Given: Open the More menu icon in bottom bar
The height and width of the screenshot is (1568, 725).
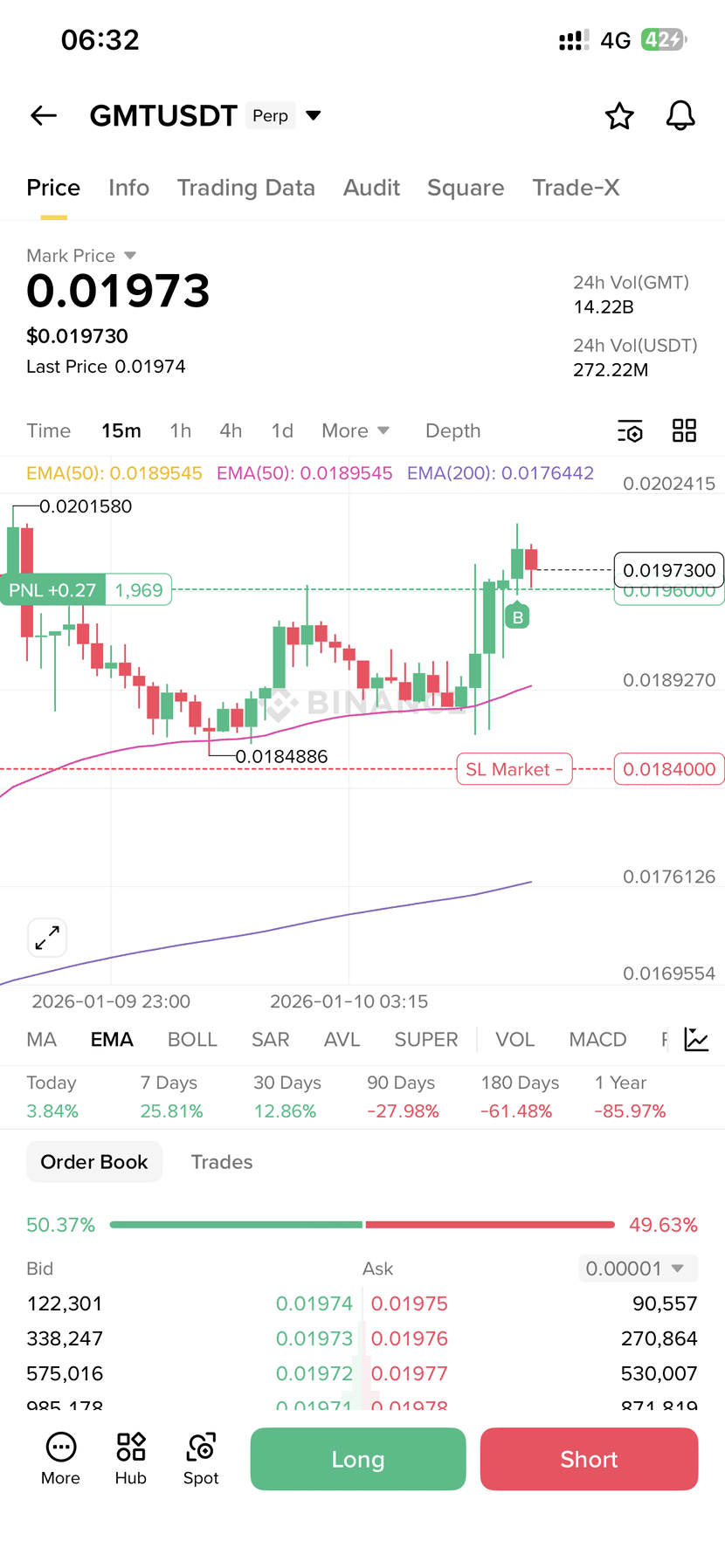Looking at the screenshot, I should click(x=60, y=1459).
